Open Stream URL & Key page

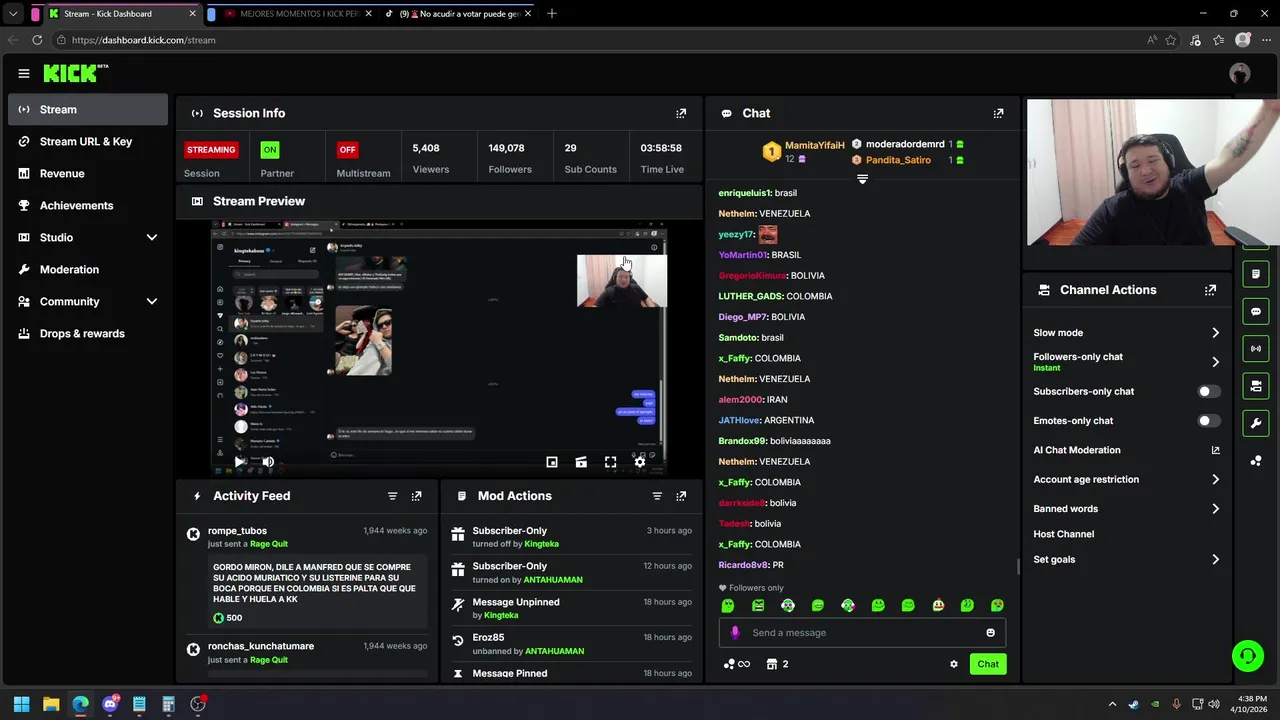coord(88,141)
